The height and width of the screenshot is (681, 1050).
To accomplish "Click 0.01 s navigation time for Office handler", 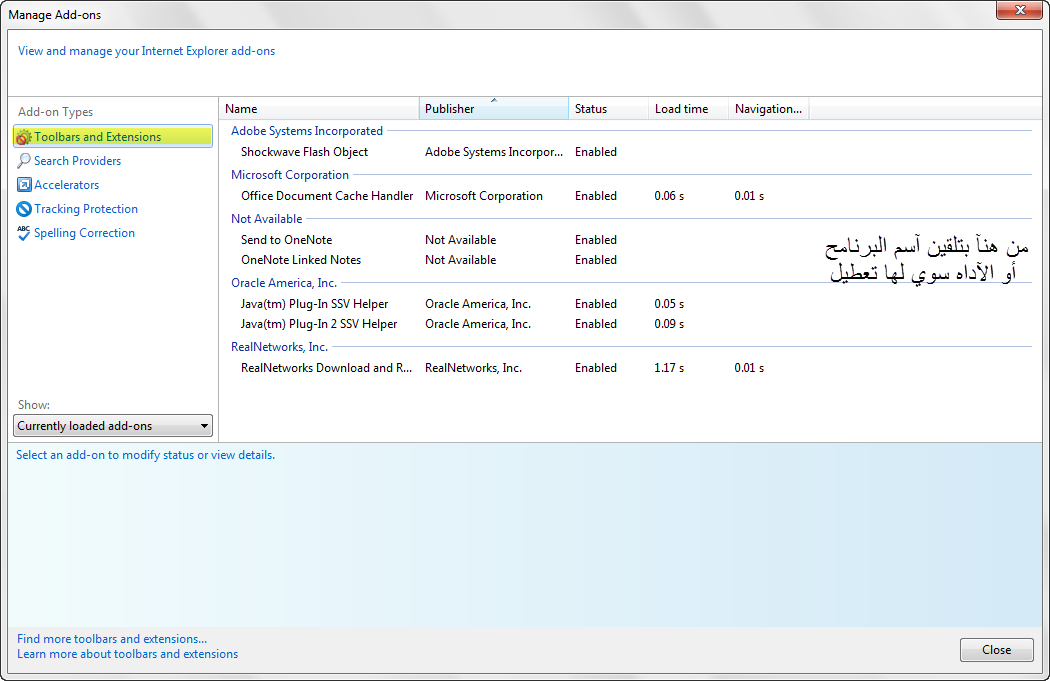I will (749, 196).
